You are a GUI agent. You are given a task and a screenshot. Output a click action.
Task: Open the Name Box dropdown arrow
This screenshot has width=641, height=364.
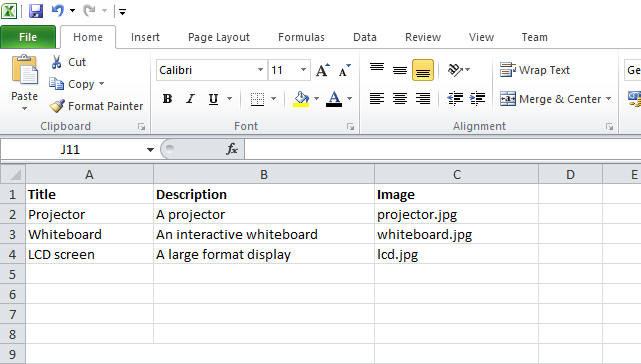click(x=150, y=150)
